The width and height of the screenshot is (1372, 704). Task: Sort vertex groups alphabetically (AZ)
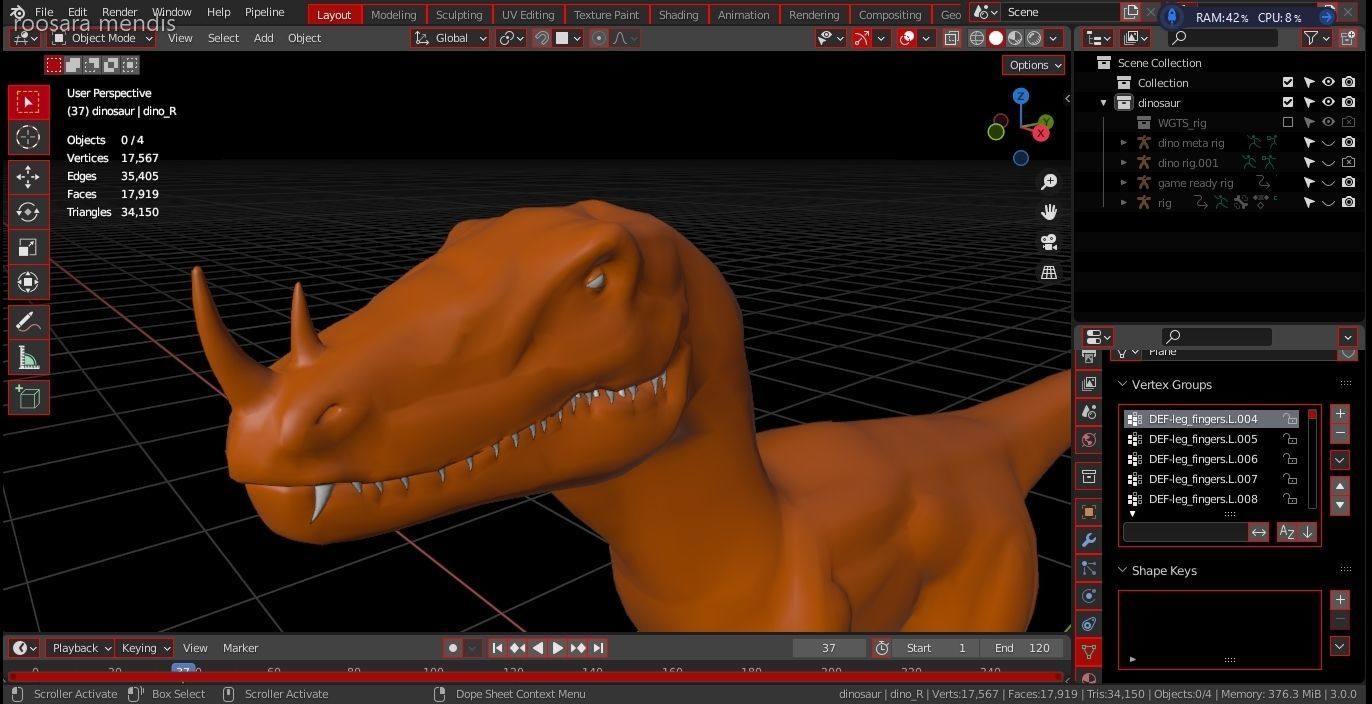[1287, 532]
